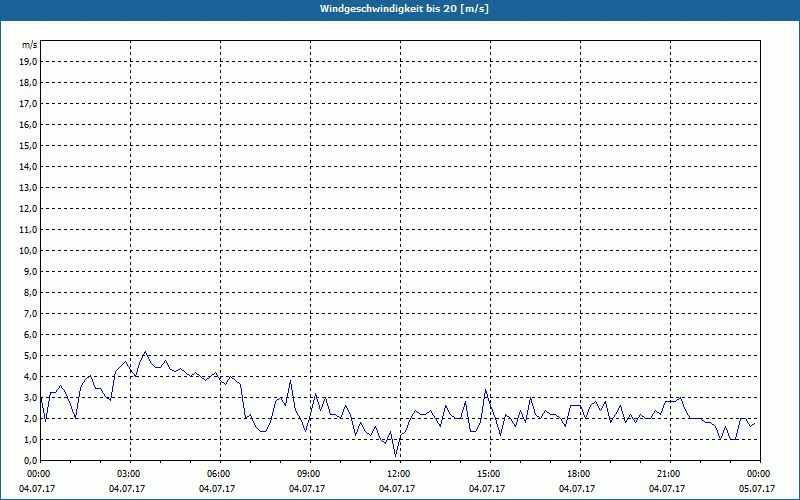Click the 06:00 time axis label

click(217, 474)
